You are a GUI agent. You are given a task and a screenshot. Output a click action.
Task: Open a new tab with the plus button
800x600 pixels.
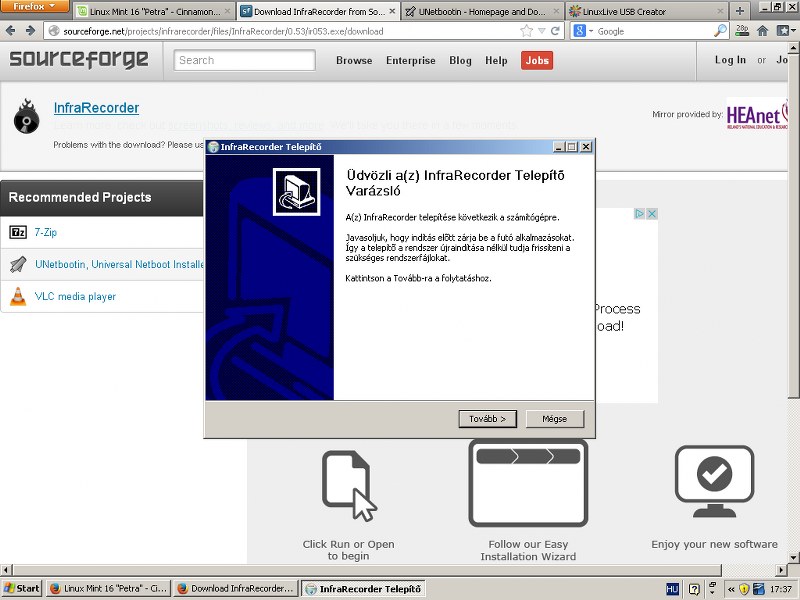(740, 11)
